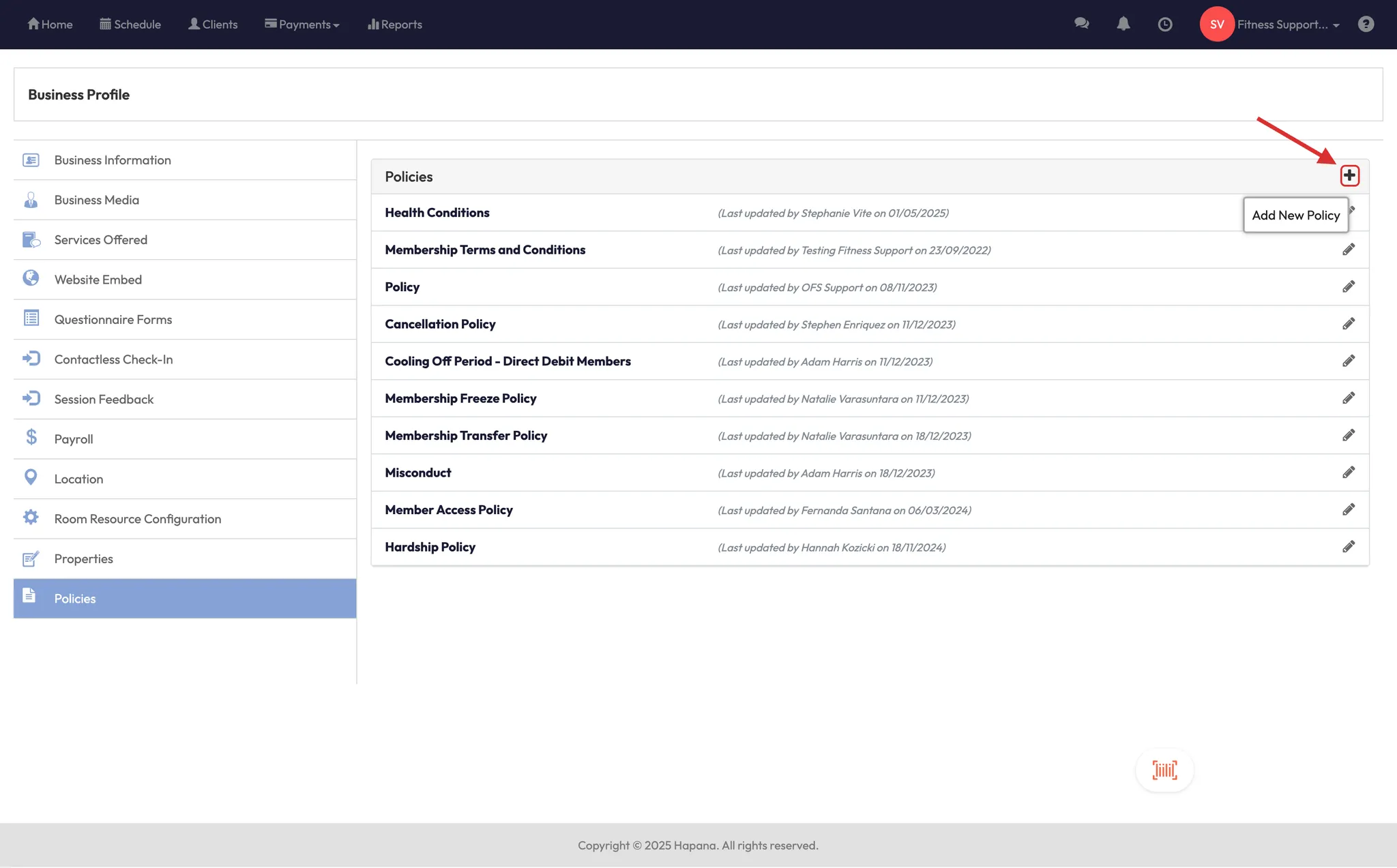Viewport: 1397px width, 868px height.
Task: Go to the Schedule menu item
Action: click(x=130, y=25)
